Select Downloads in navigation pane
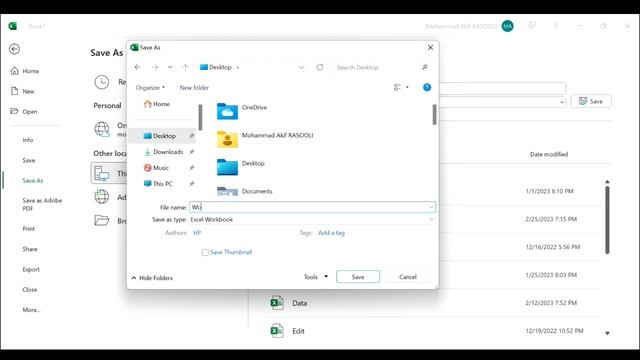The width and height of the screenshot is (640, 360). [x=164, y=152]
